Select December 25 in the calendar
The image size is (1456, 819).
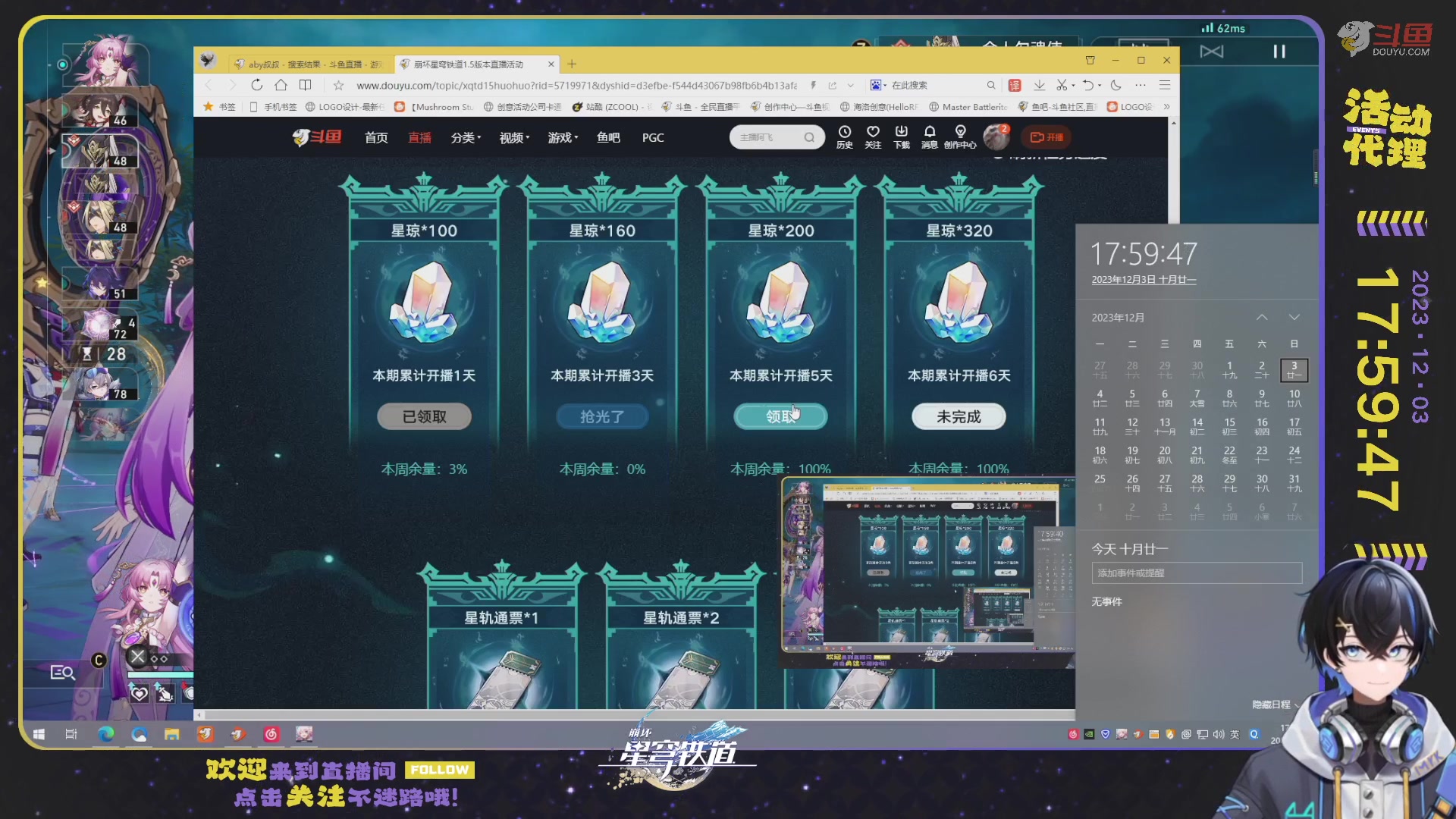tap(1100, 482)
